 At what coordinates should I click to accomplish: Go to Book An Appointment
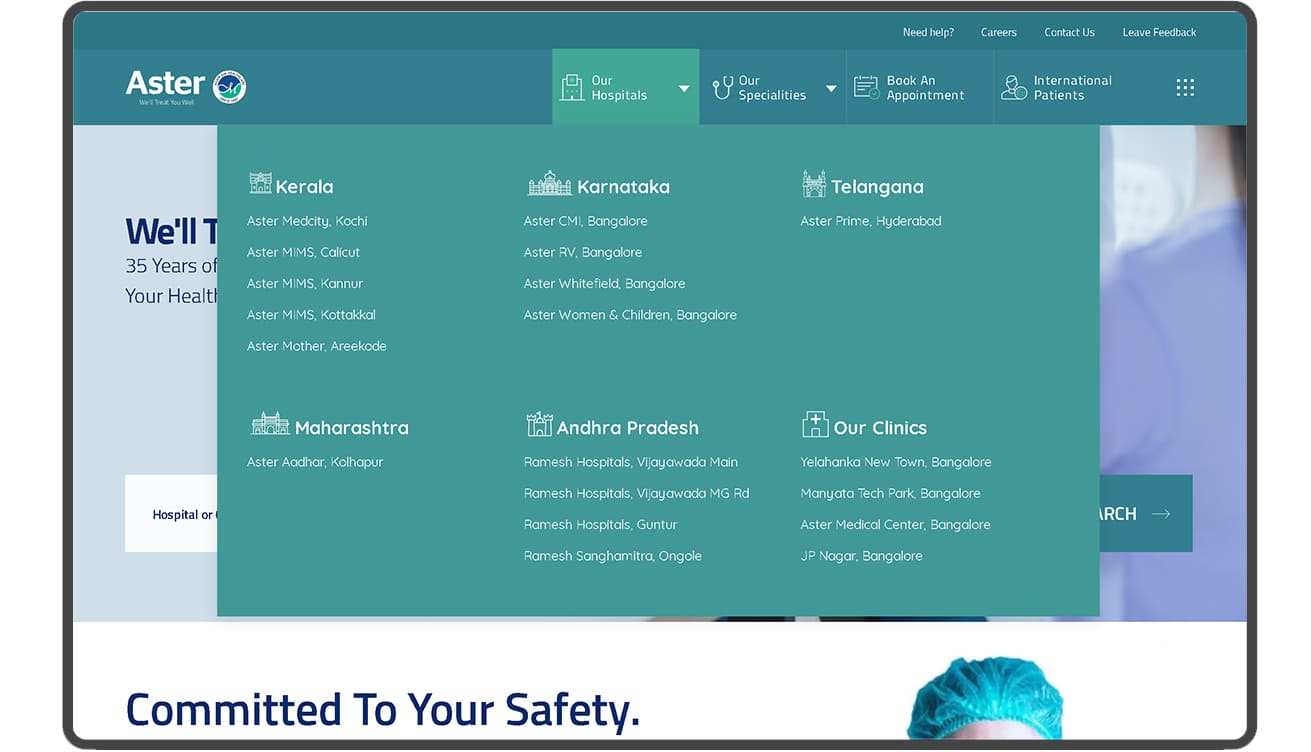point(920,87)
